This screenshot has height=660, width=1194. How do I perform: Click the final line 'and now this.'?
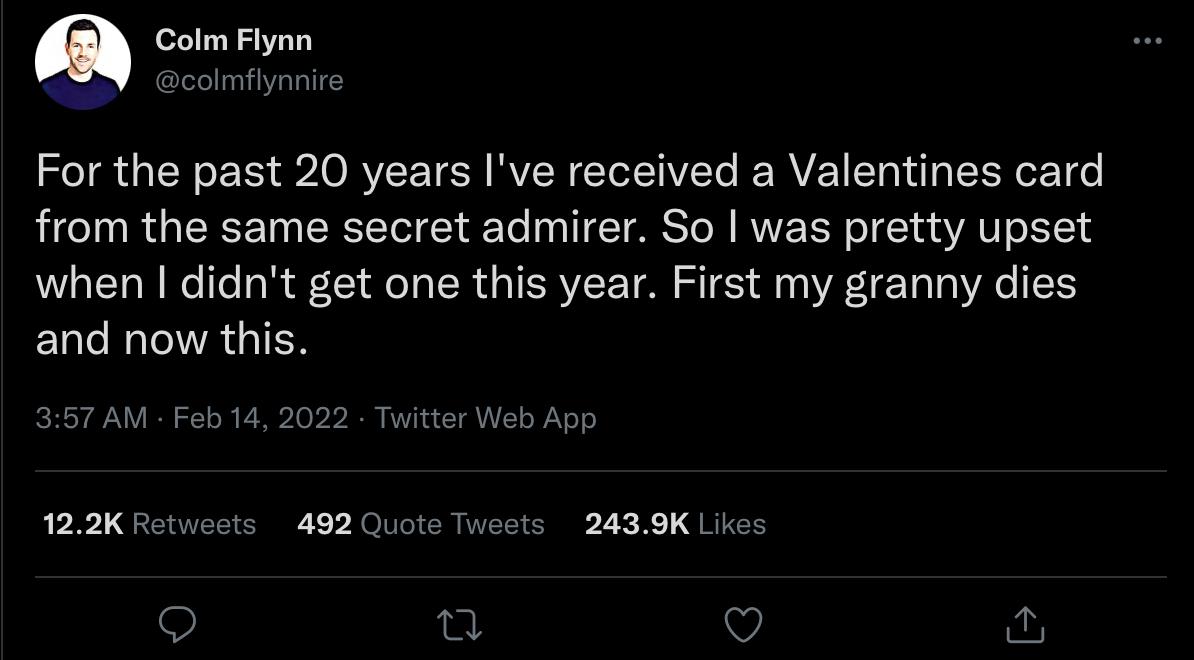point(170,340)
